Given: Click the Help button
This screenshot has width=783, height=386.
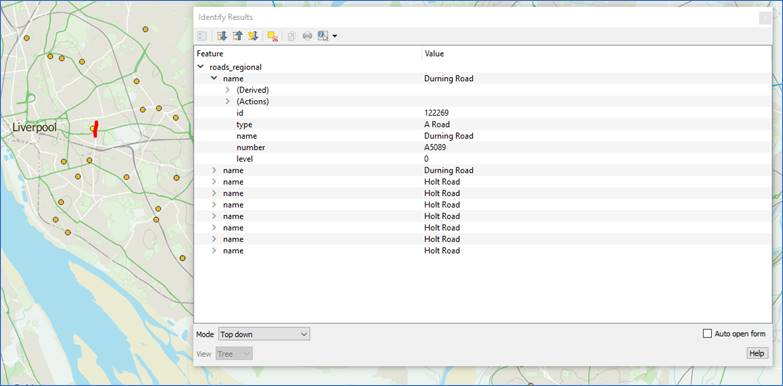Looking at the screenshot, I should [x=757, y=354].
